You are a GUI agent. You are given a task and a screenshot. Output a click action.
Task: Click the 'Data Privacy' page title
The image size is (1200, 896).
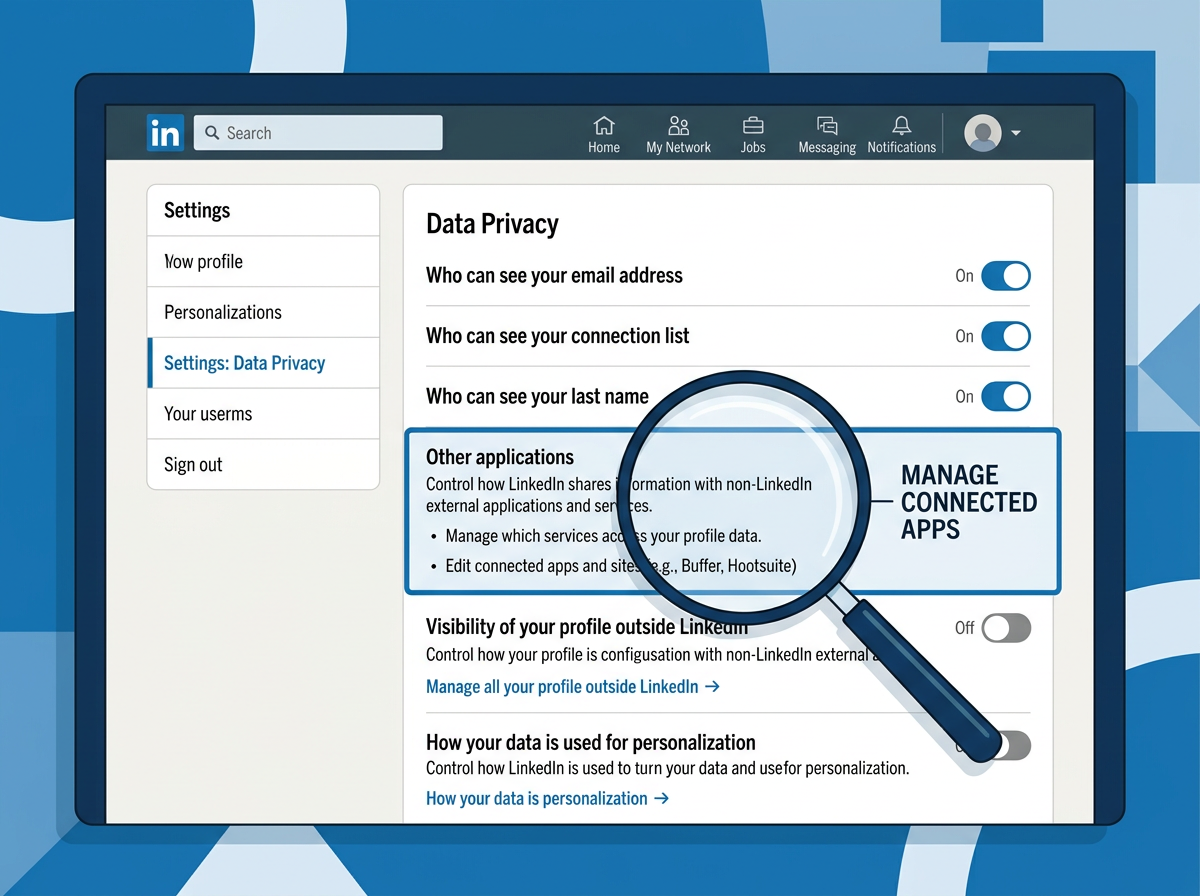coord(492,224)
